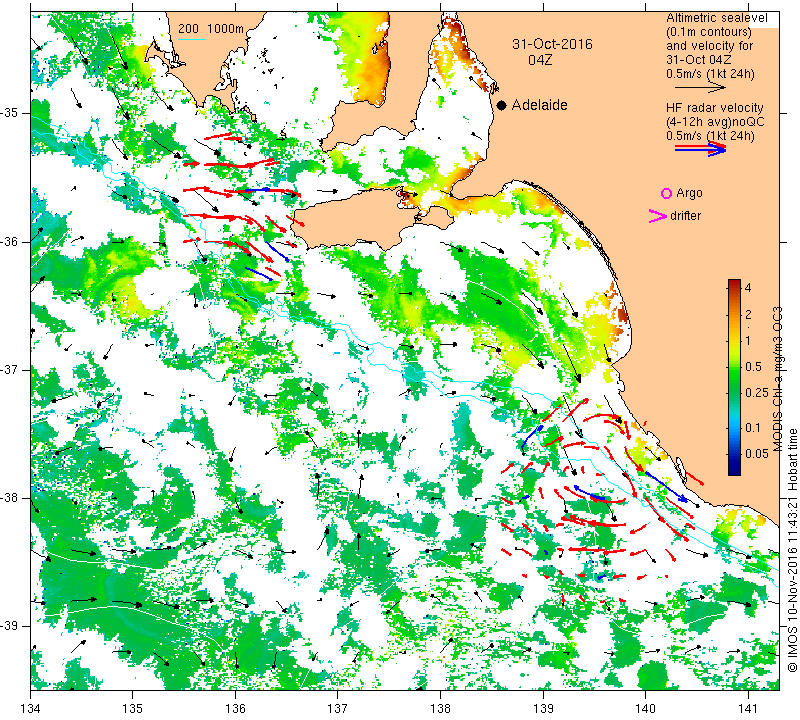Screen dimensions: 800x720
Task: Click the 'HF radar velocity' legend heading
Action: pyautogui.click(x=714, y=108)
